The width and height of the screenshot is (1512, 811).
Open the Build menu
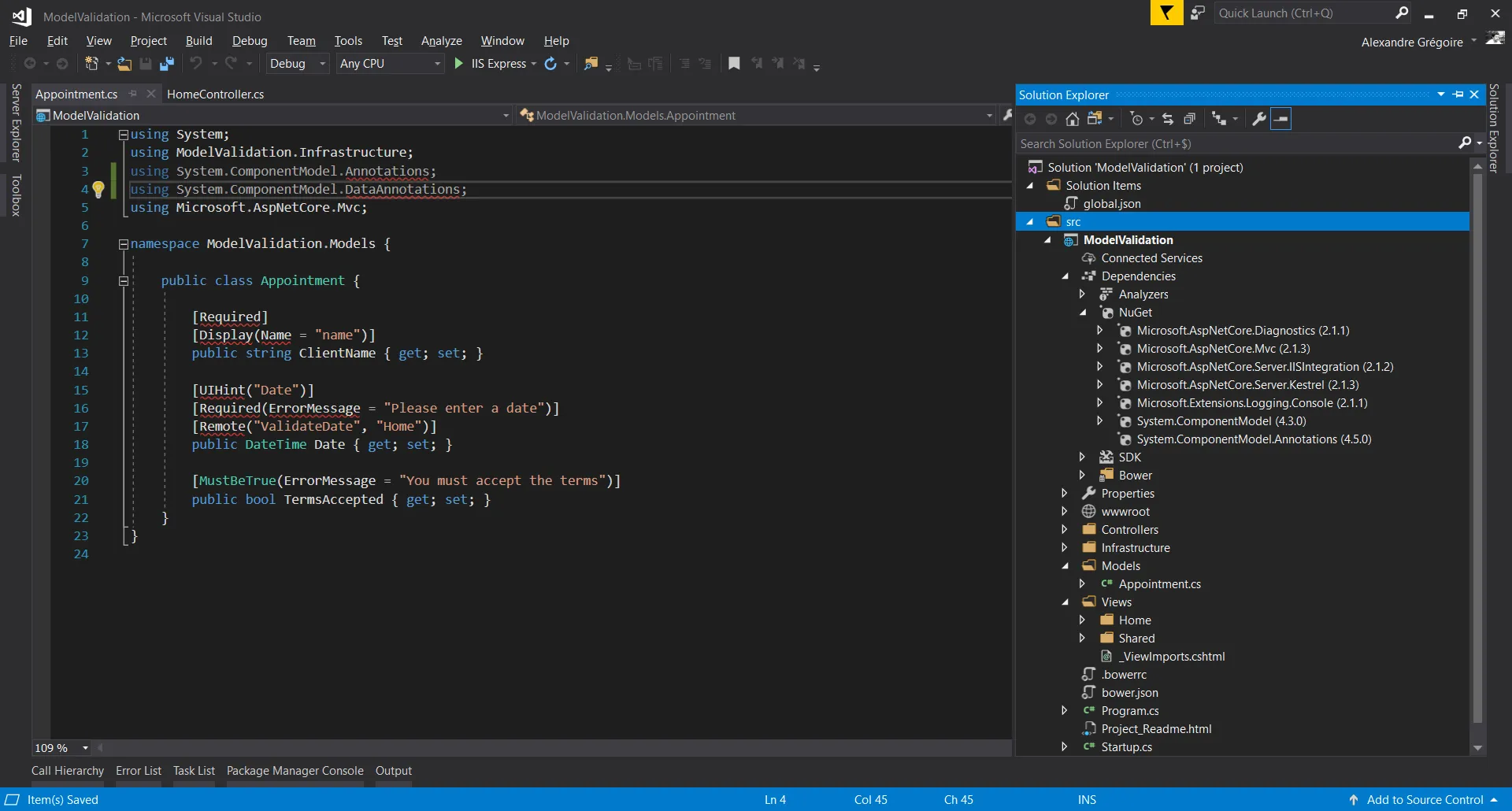198,41
